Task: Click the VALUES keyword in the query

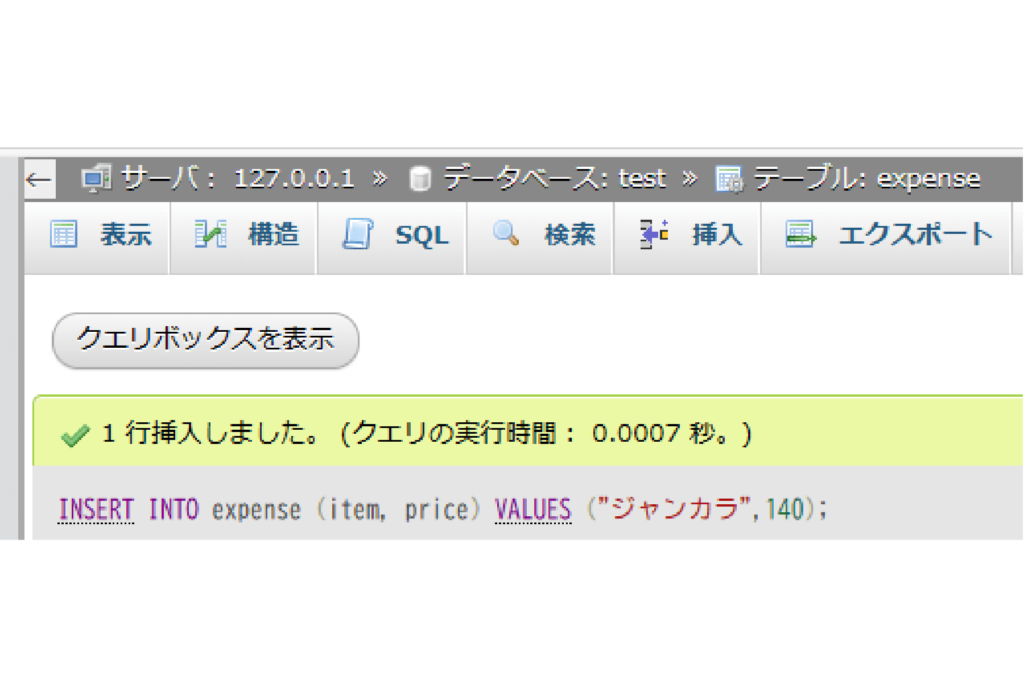Action: (x=533, y=510)
